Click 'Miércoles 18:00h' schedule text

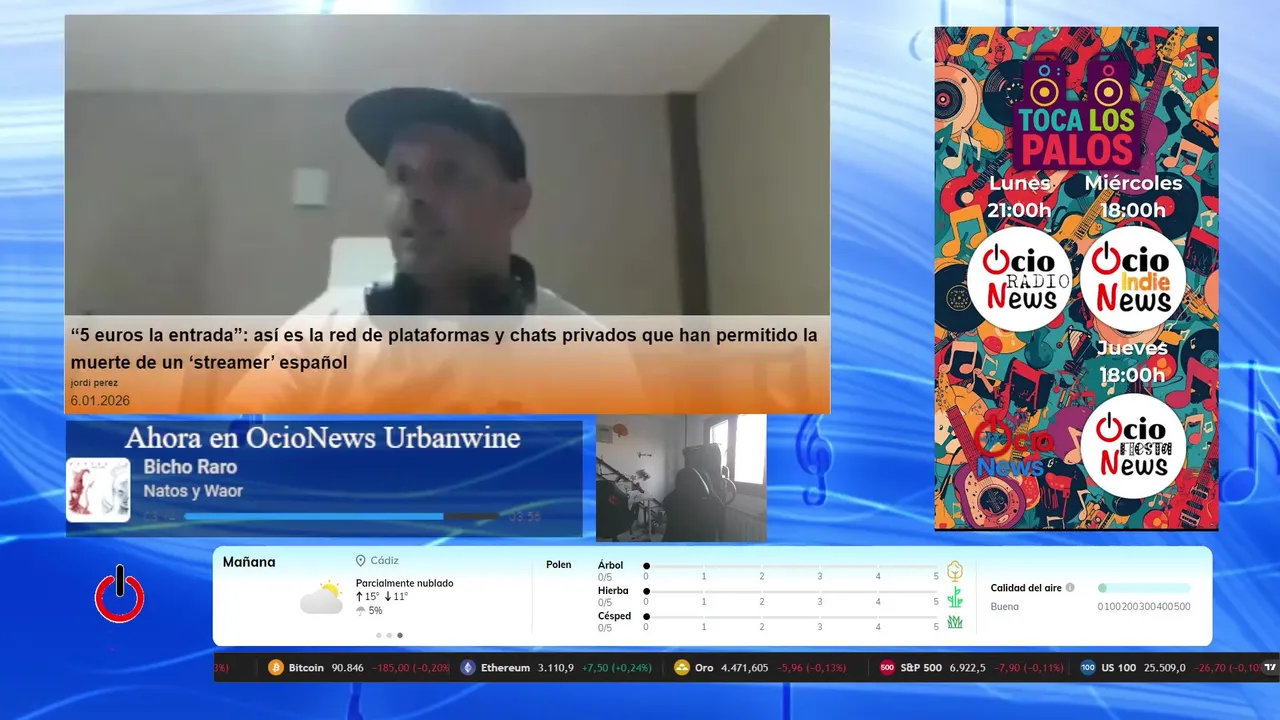point(1133,197)
